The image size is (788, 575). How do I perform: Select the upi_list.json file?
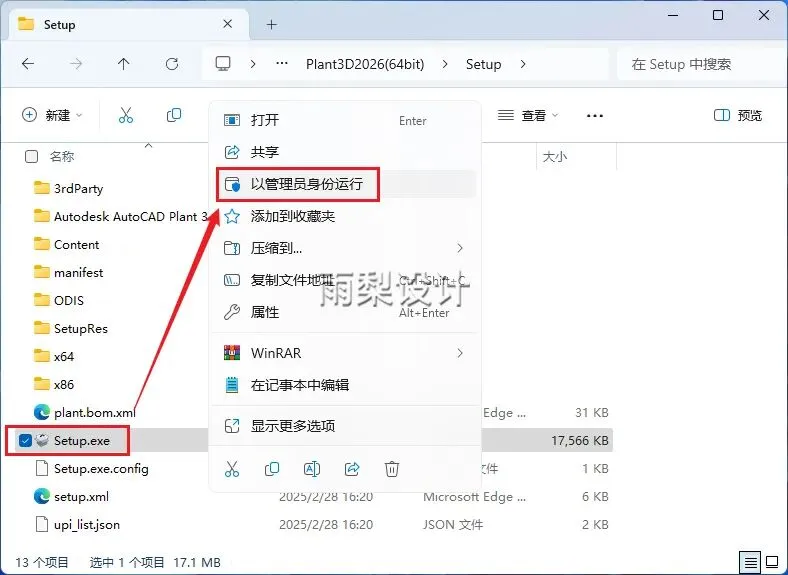click(x=77, y=525)
